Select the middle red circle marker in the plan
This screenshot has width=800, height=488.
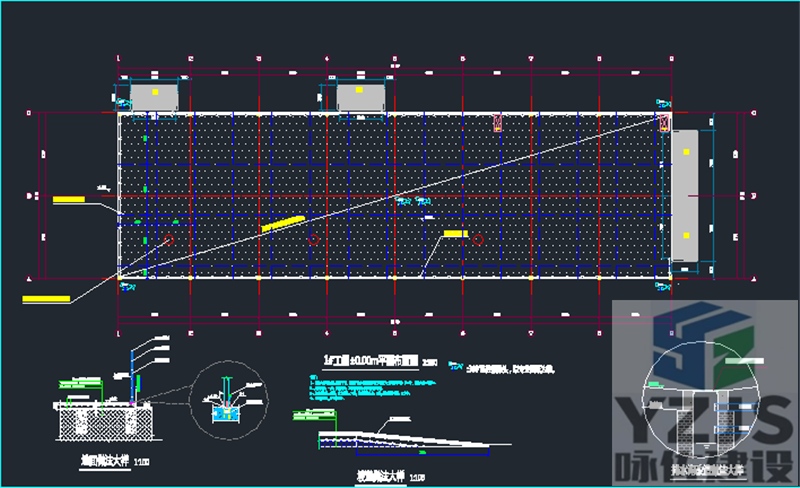pos(314,239)
